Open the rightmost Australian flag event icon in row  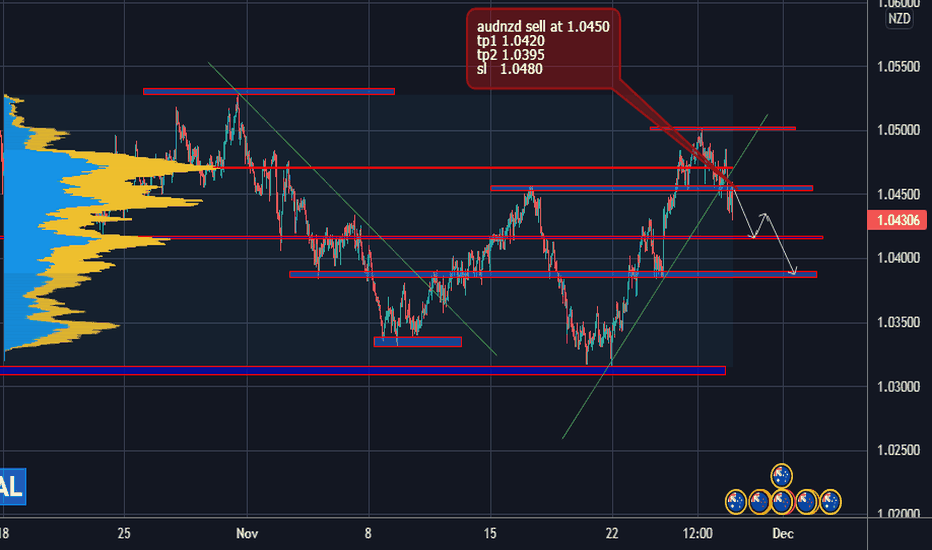pyautogui.click(x=830, y=502)
